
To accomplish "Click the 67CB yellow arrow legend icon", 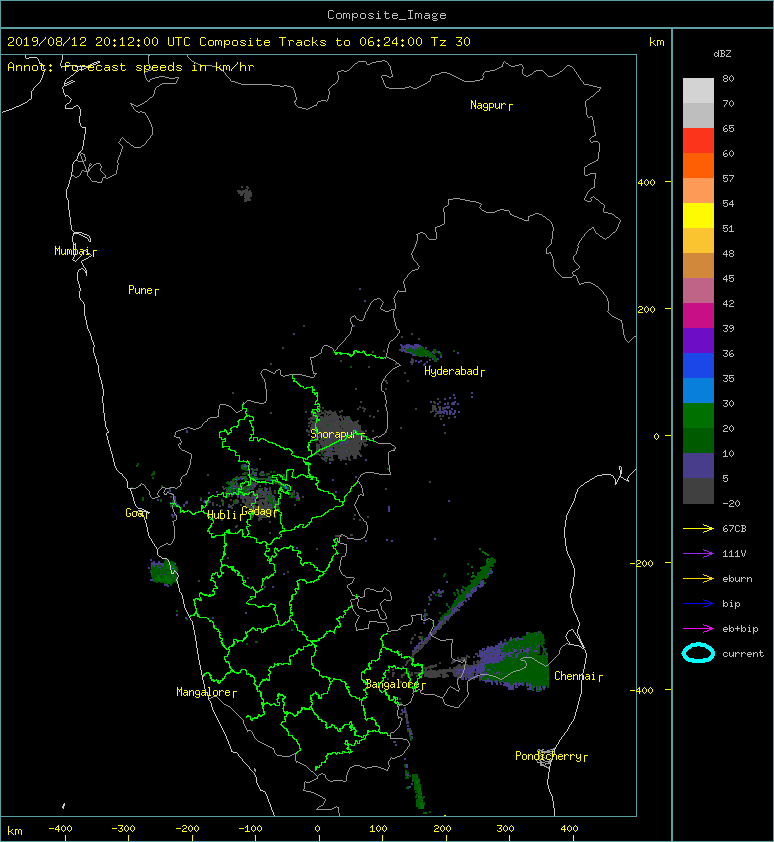I will 698,528.
